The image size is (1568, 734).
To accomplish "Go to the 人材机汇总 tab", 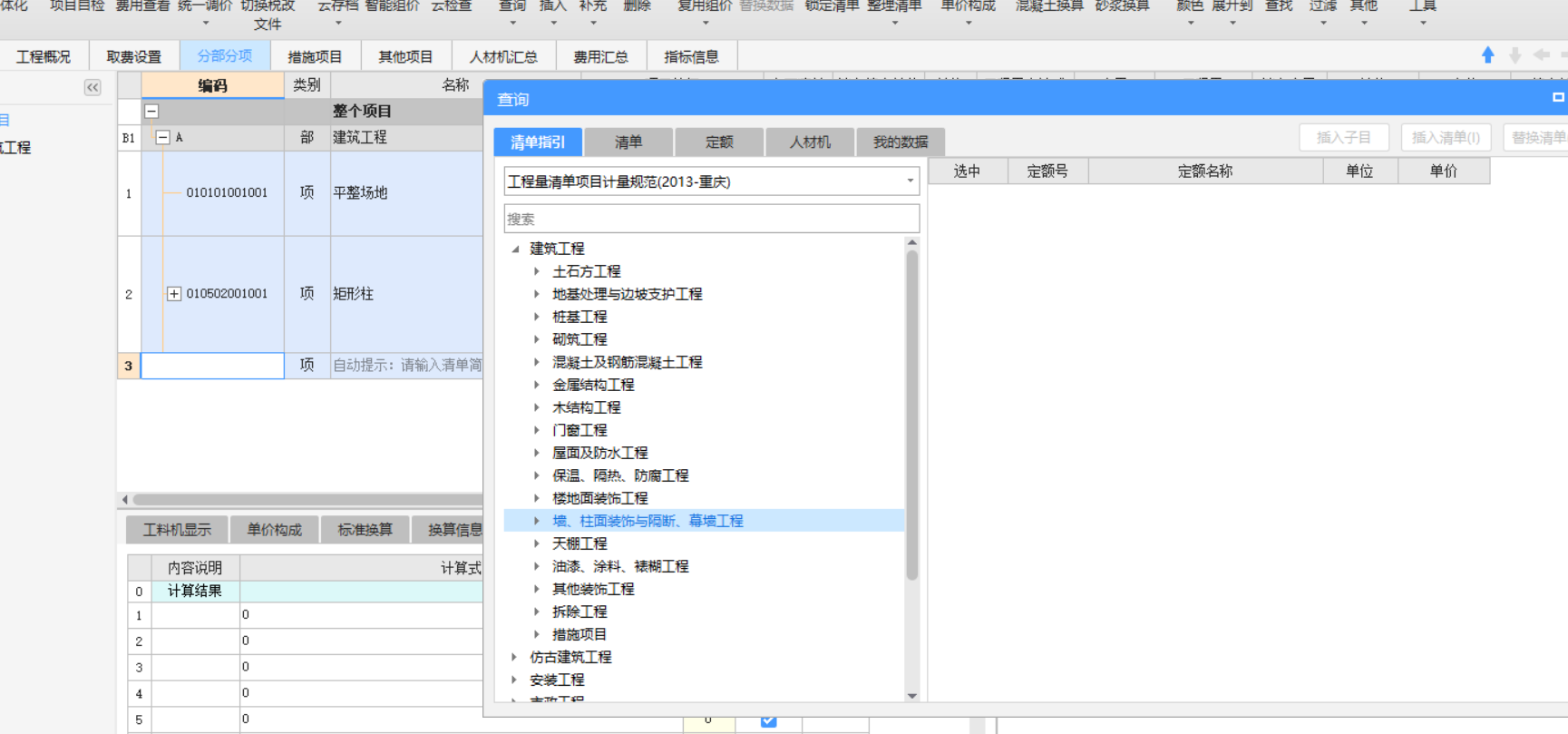I will coord(503,56).
